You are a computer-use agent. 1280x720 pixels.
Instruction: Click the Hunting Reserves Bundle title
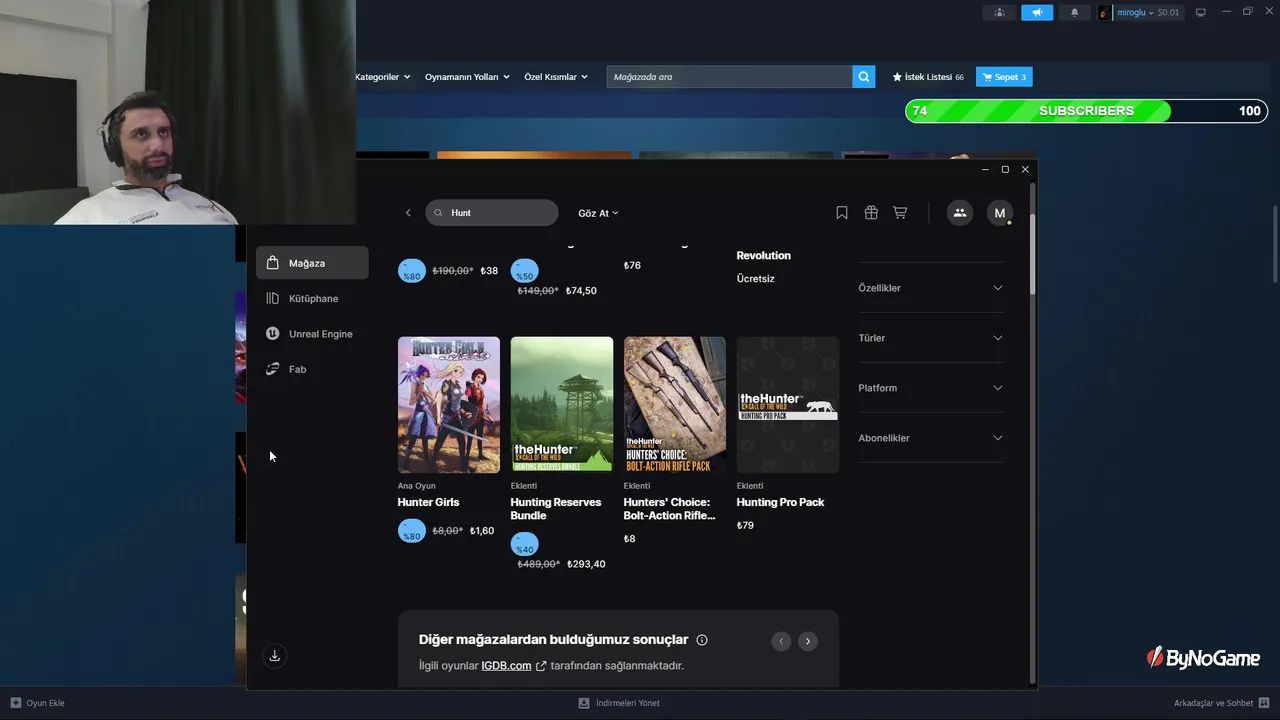coord(556,509)
